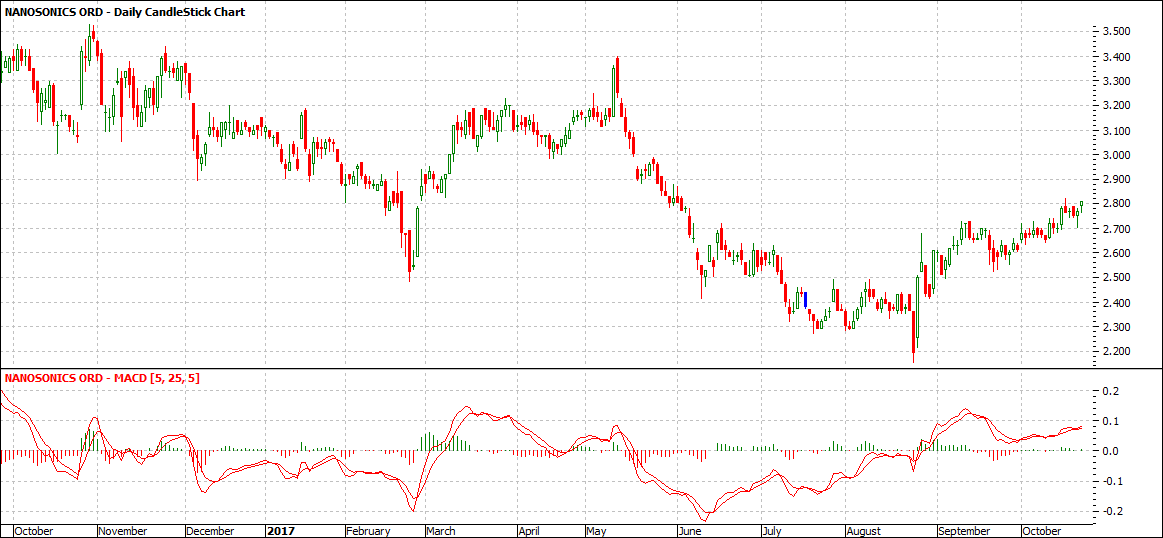The image size is (1163, 538).
Task: Click the MACD 0.0 axis label
Action: 1110,451
